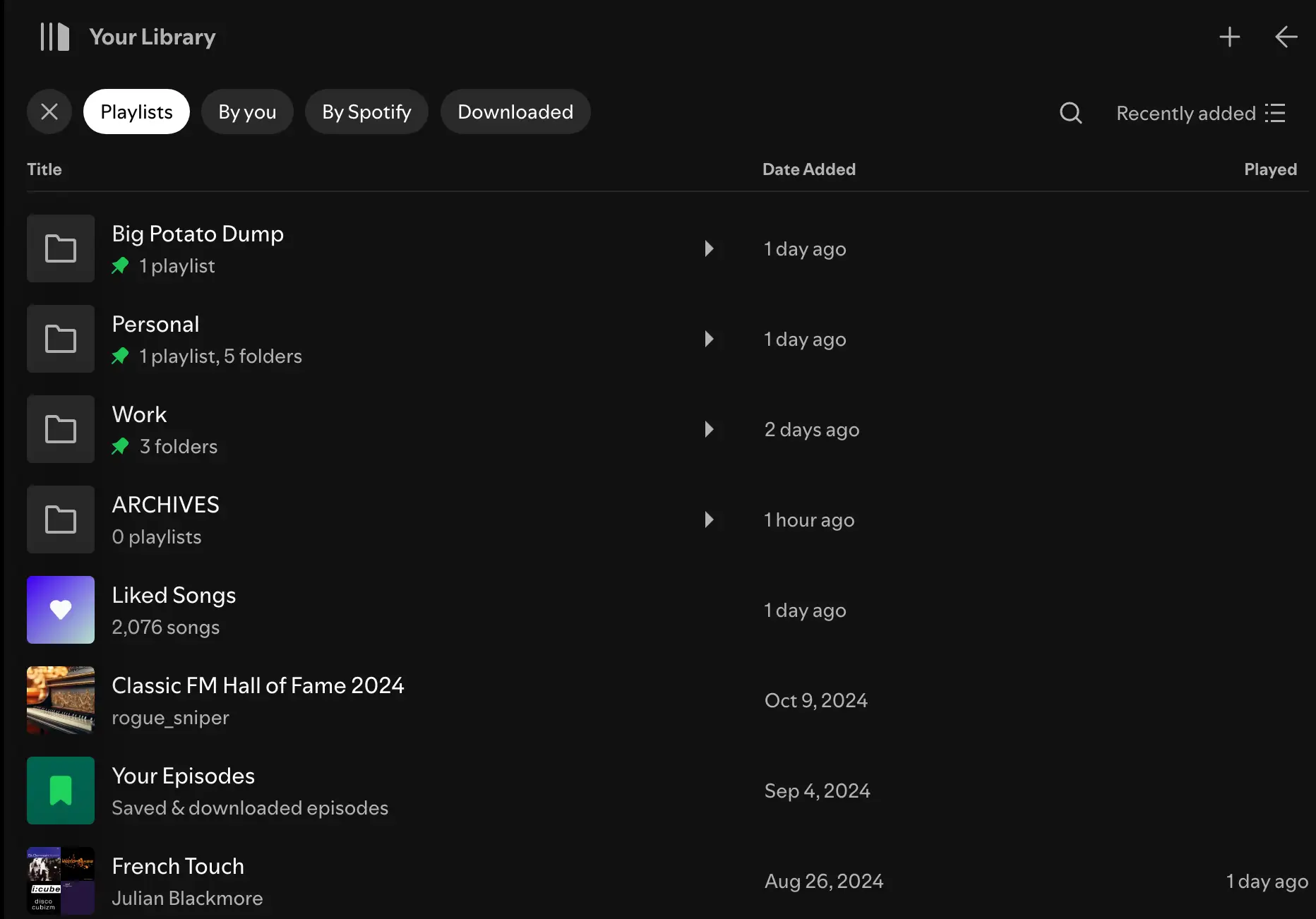
Task: Expand the Personal folder
Action: 709,339
